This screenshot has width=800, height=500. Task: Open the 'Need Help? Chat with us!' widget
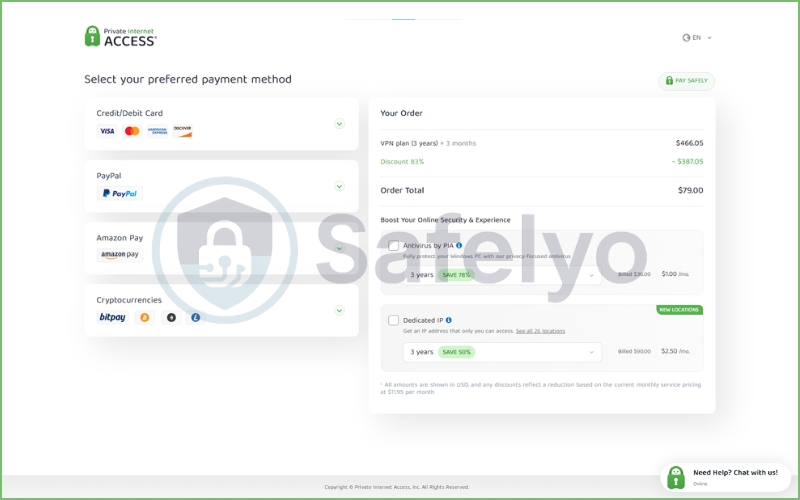point(725,476)
